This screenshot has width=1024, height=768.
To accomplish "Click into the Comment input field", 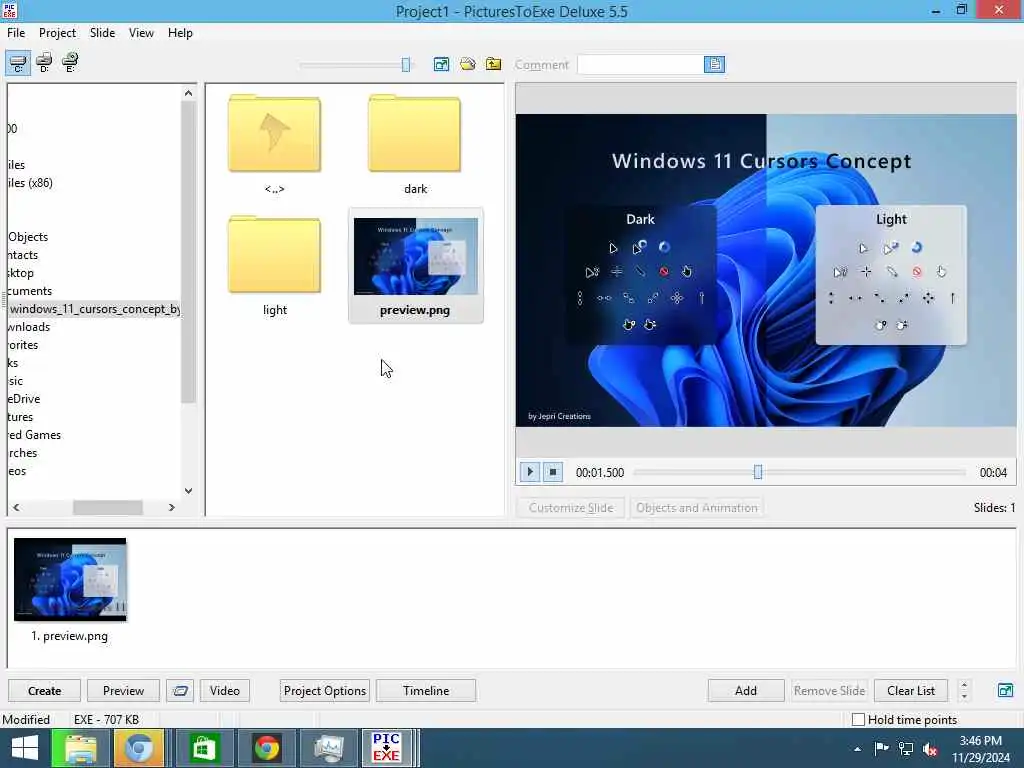I will [641, 64].
